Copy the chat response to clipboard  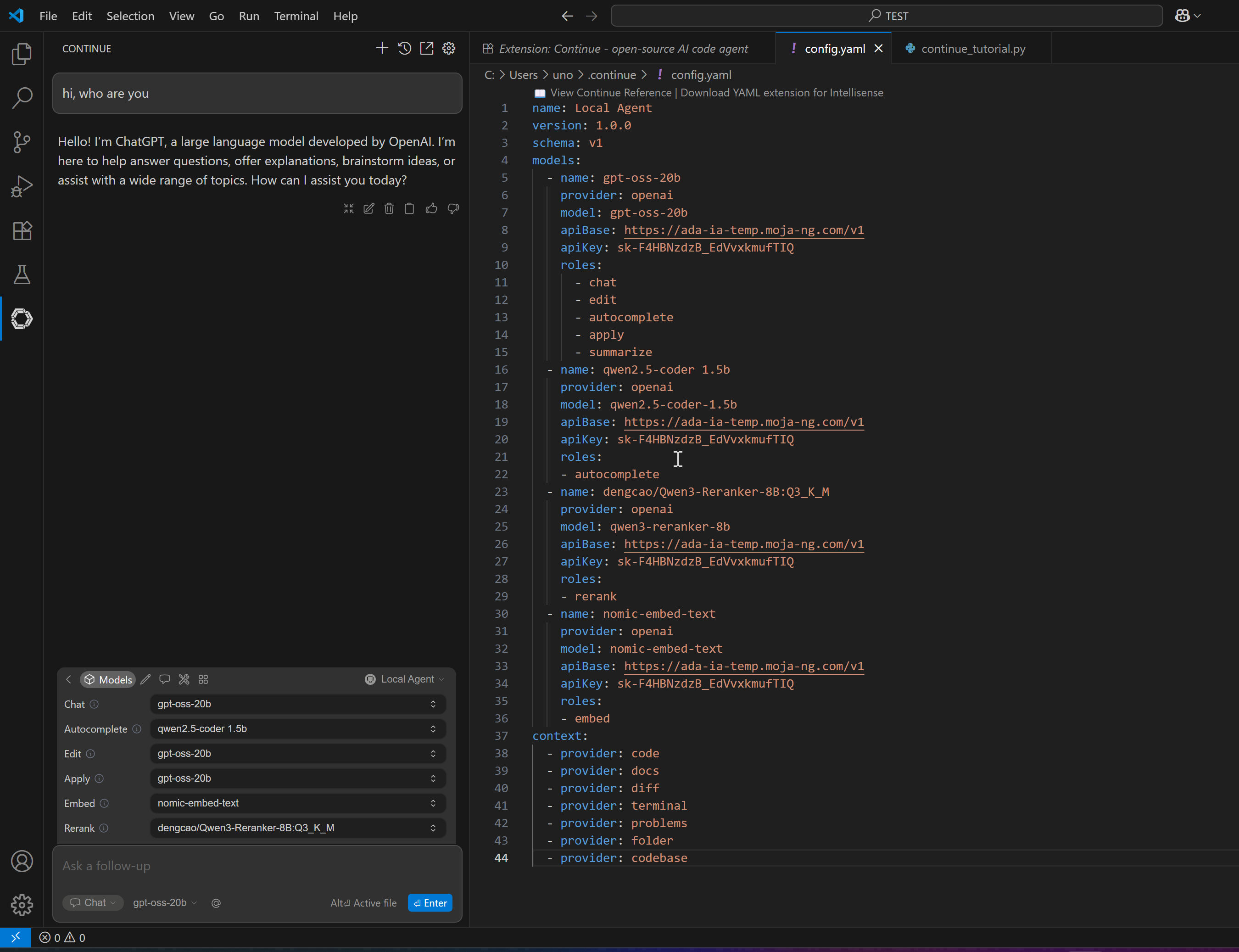point(409,208)
